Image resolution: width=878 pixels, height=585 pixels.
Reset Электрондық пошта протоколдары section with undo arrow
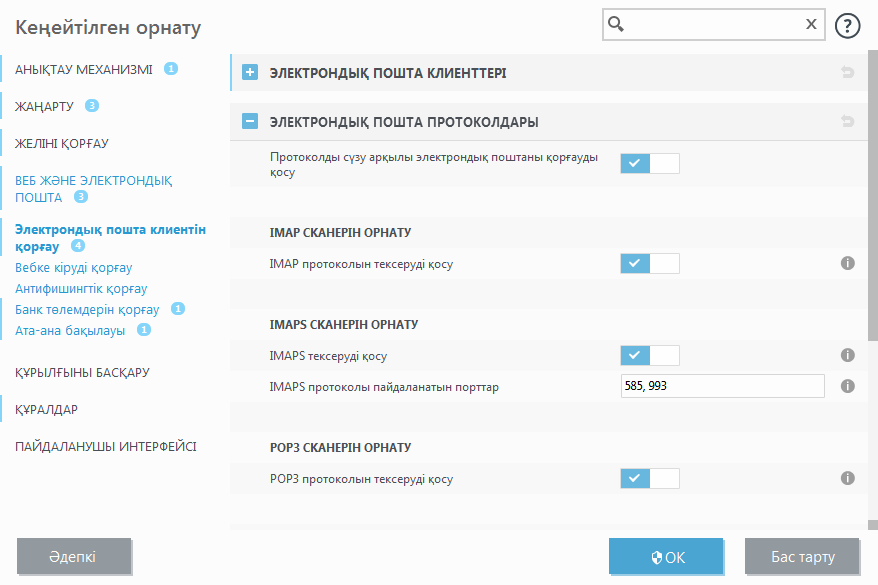pyautogui.click(x=848, y=122)
